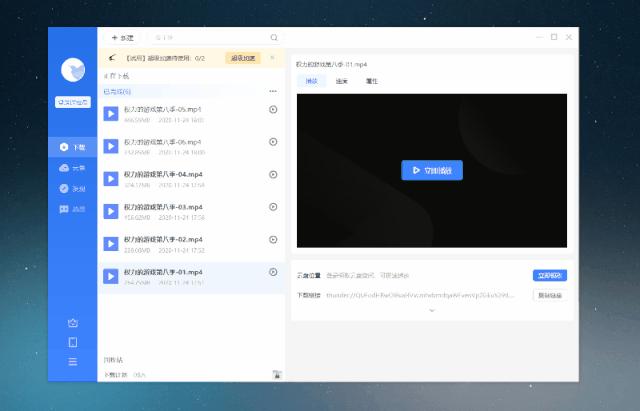
Task: Click blue play thumbnail of 第八季-05.mp4
Action: [111, 114]
